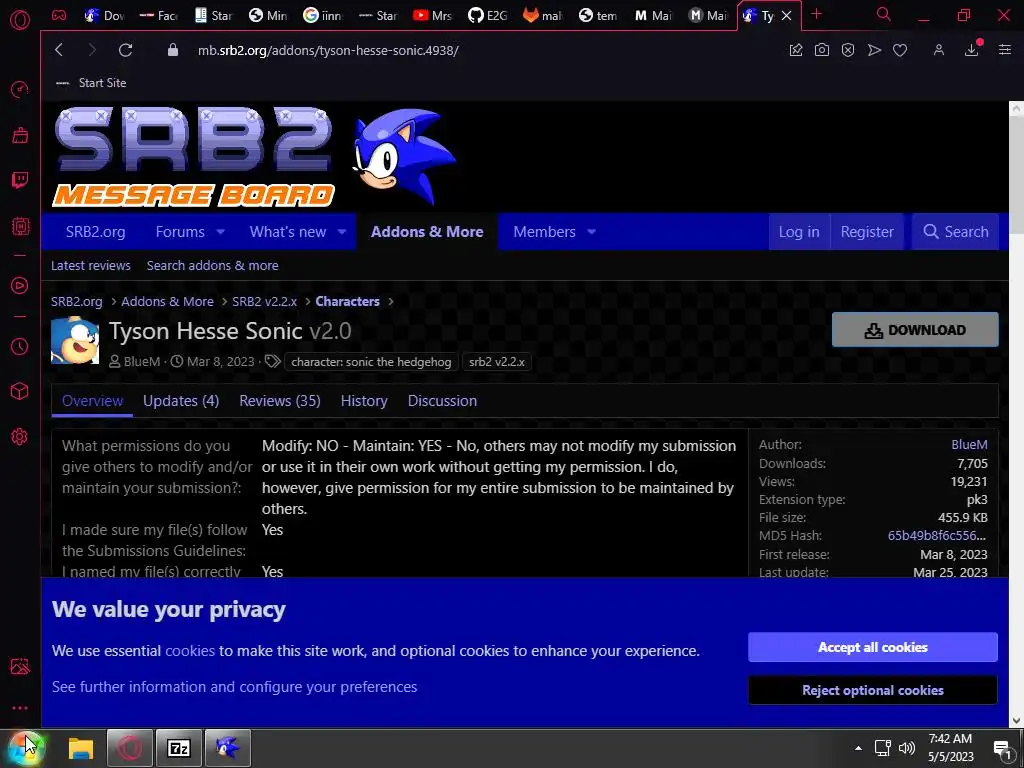Show hidden system tray icons
1024x768 pixels.
pos(858,748)
